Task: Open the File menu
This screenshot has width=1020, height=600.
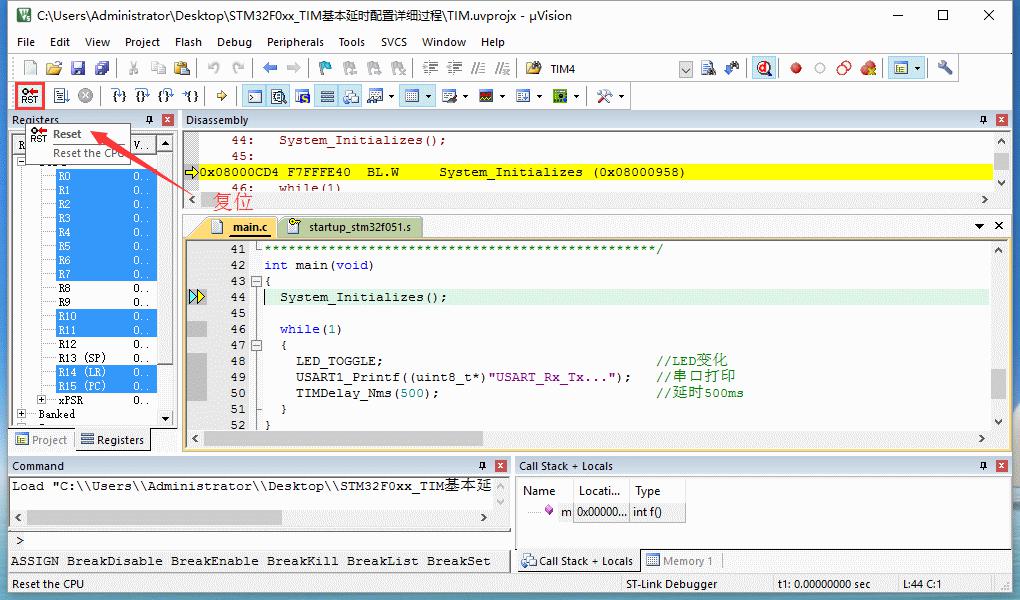Action: (x=26, y=42)
